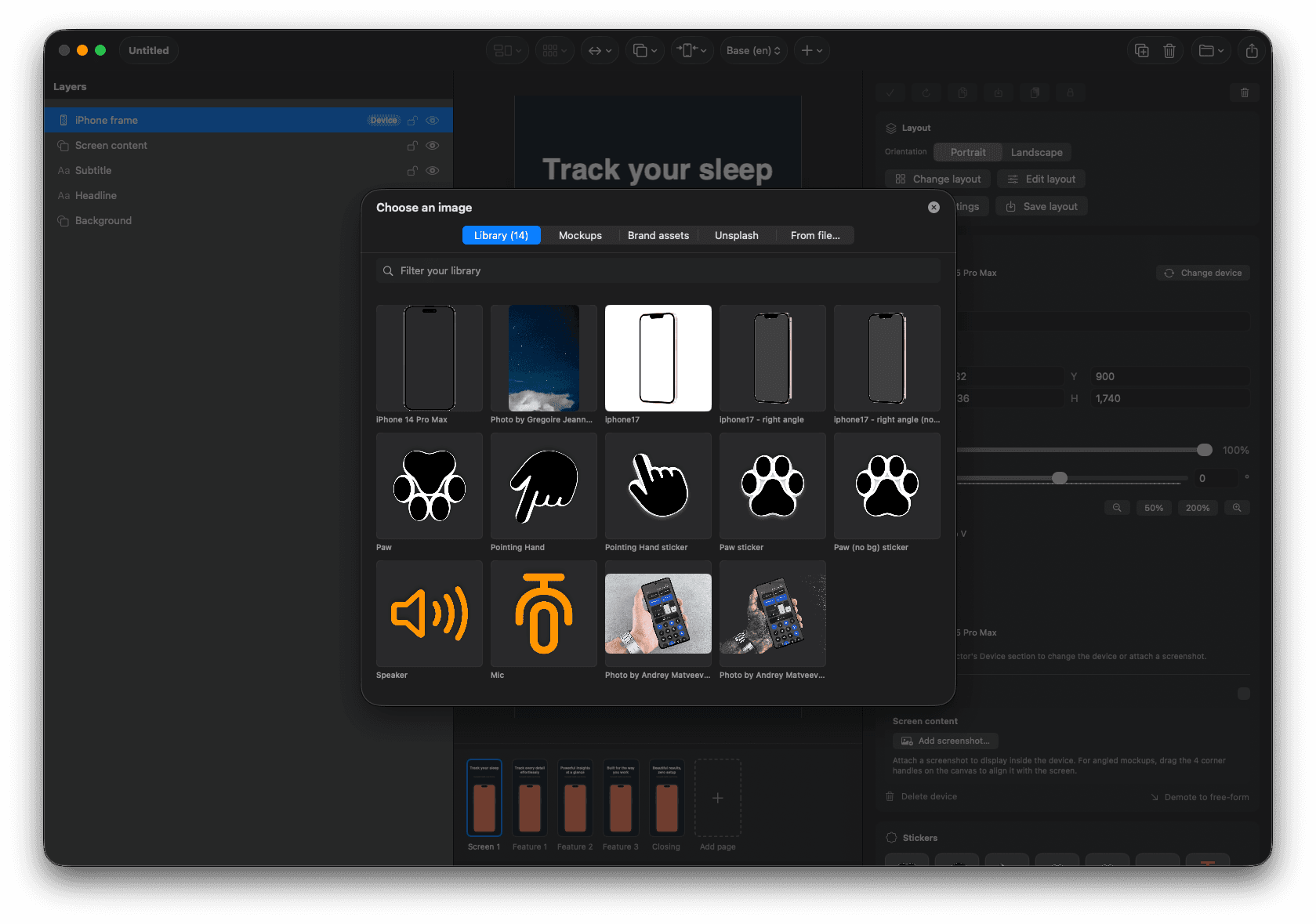Toggle lock on the Screen content layer
1316x924 pixels.
[412, 145]
